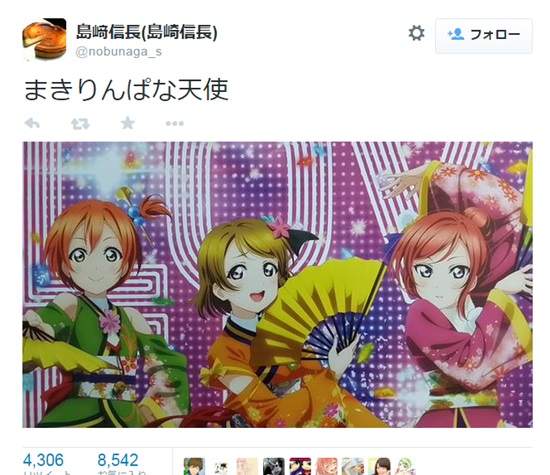Open sixth pink avatar in retweeter list
Screen dimensions: 550x475
(x=327, y=467)
